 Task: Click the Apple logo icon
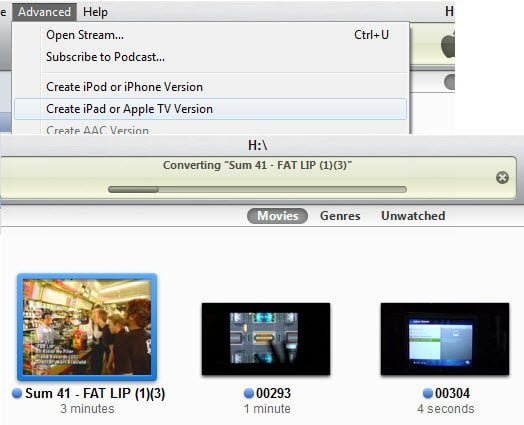click(x=448, y=44)
